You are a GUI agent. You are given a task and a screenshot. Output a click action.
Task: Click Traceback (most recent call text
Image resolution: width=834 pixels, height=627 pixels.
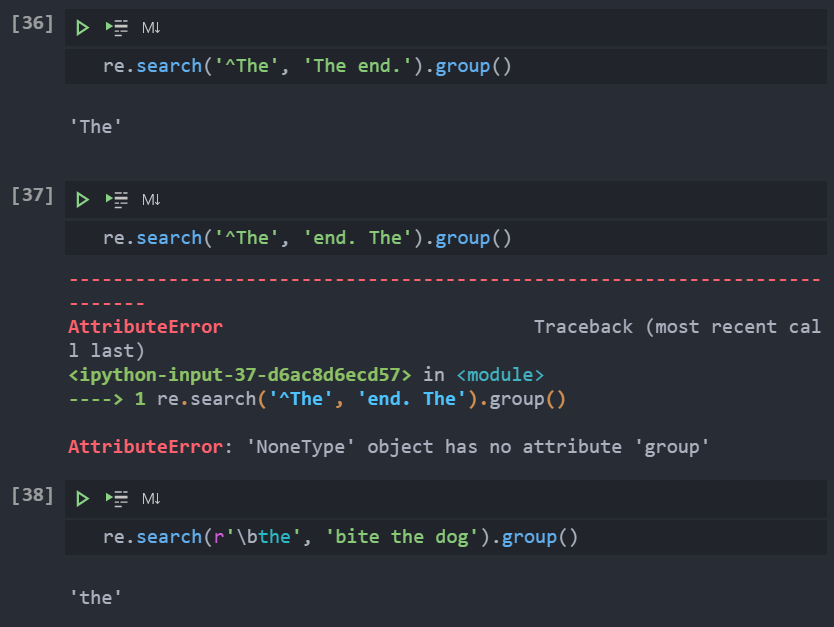click(677, 327)
